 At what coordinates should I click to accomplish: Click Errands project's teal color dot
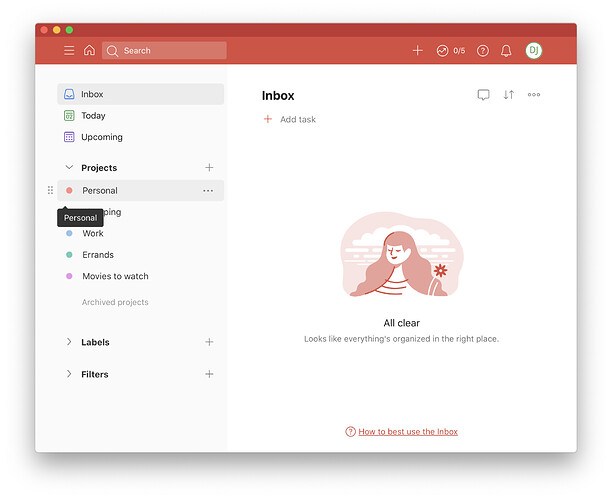pyautogui.click(x=69, y=255)
